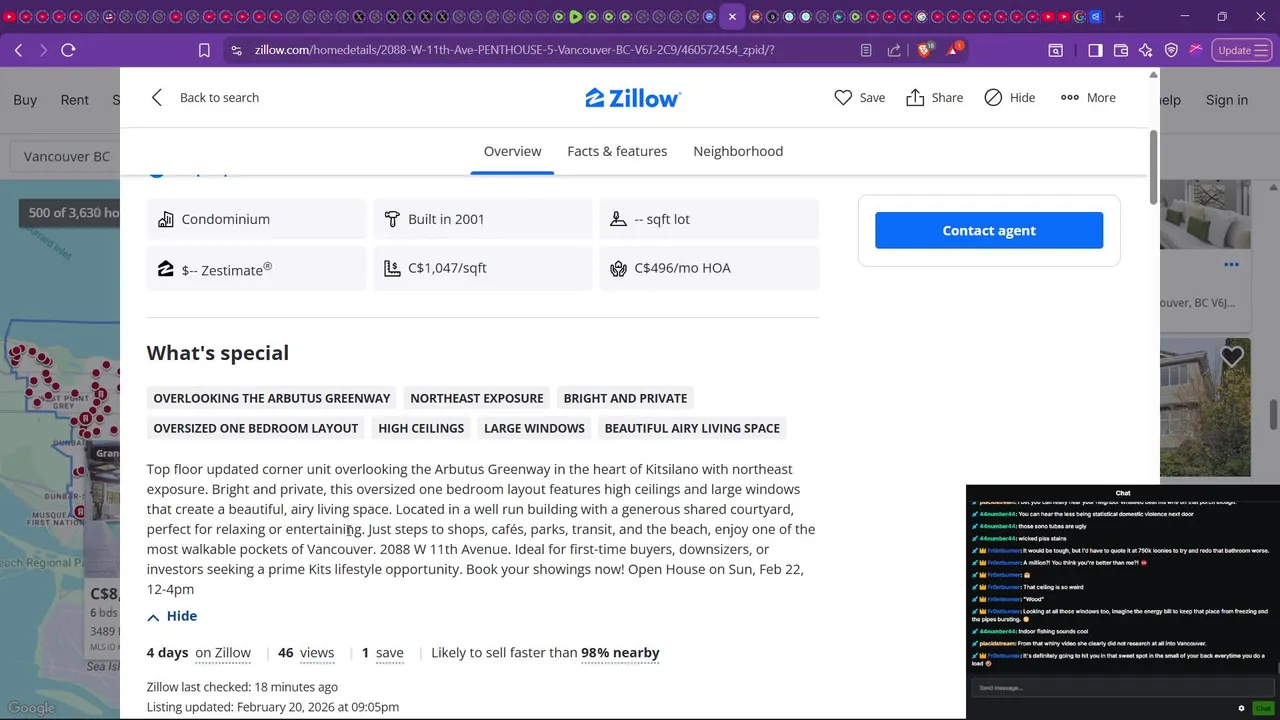This screenshot has height=720, width=1280.
Task: Click the 'What's special' heading
Action: point(218,353)
